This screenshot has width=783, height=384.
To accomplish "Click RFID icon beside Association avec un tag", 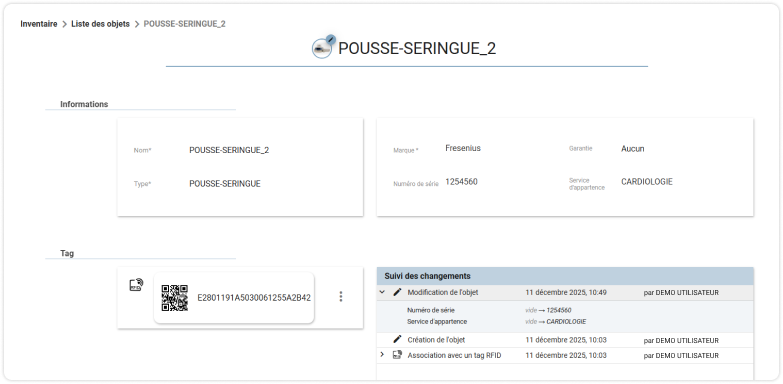I will click(397, 355).
